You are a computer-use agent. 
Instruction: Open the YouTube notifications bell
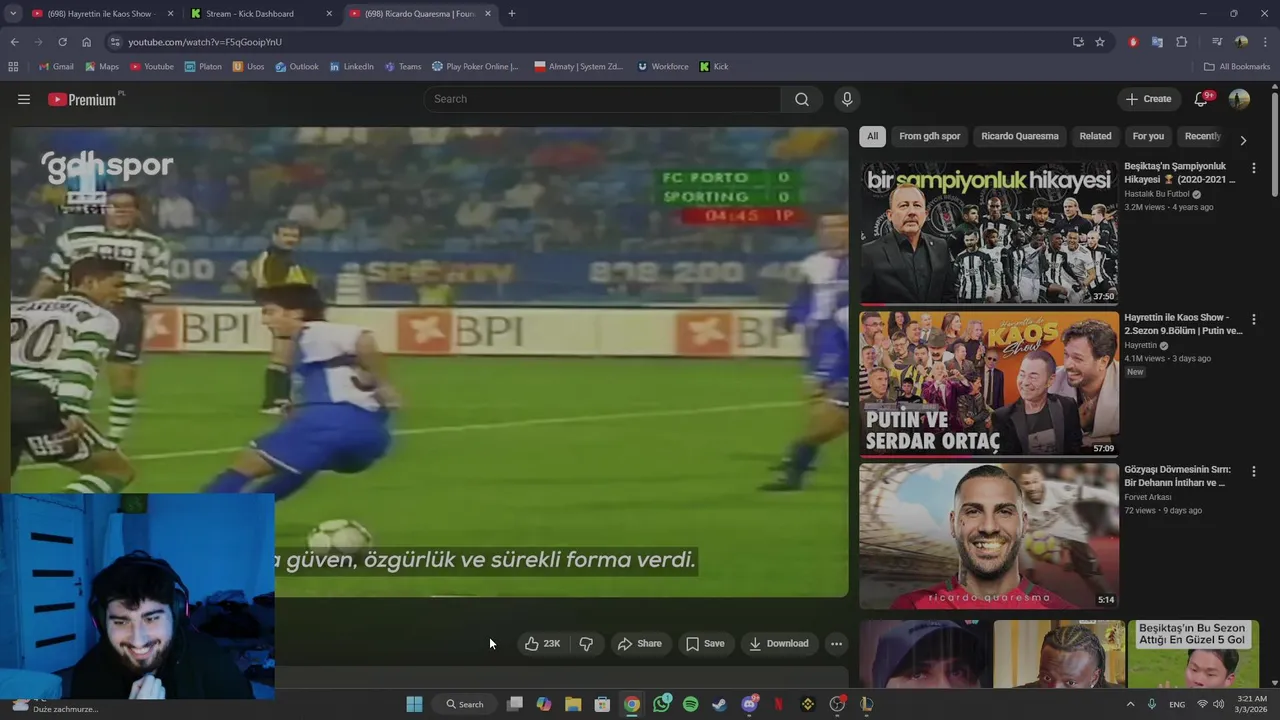coord(1201,99)
